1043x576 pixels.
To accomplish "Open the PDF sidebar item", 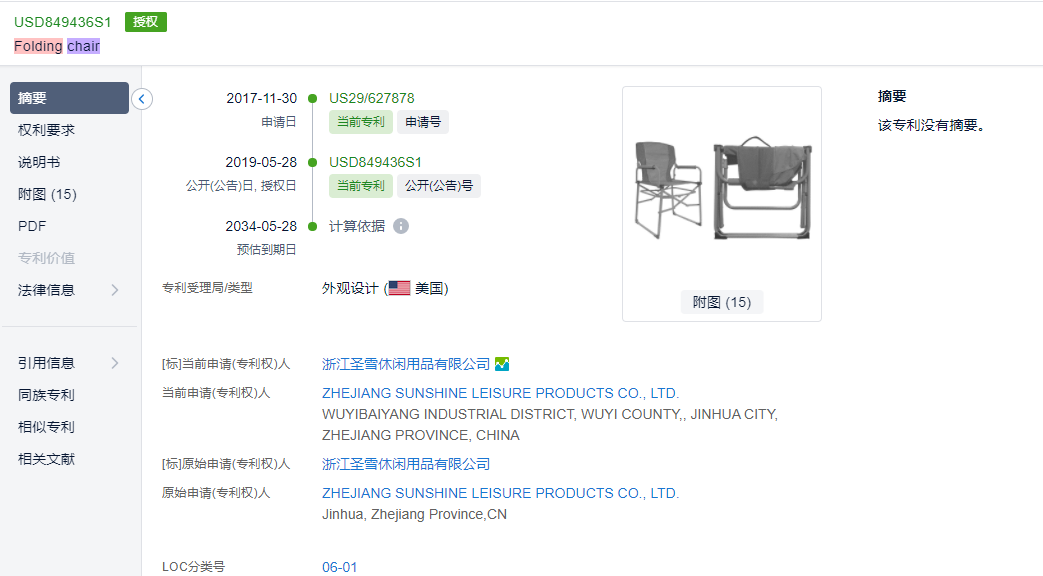I will tap(32, 226).
